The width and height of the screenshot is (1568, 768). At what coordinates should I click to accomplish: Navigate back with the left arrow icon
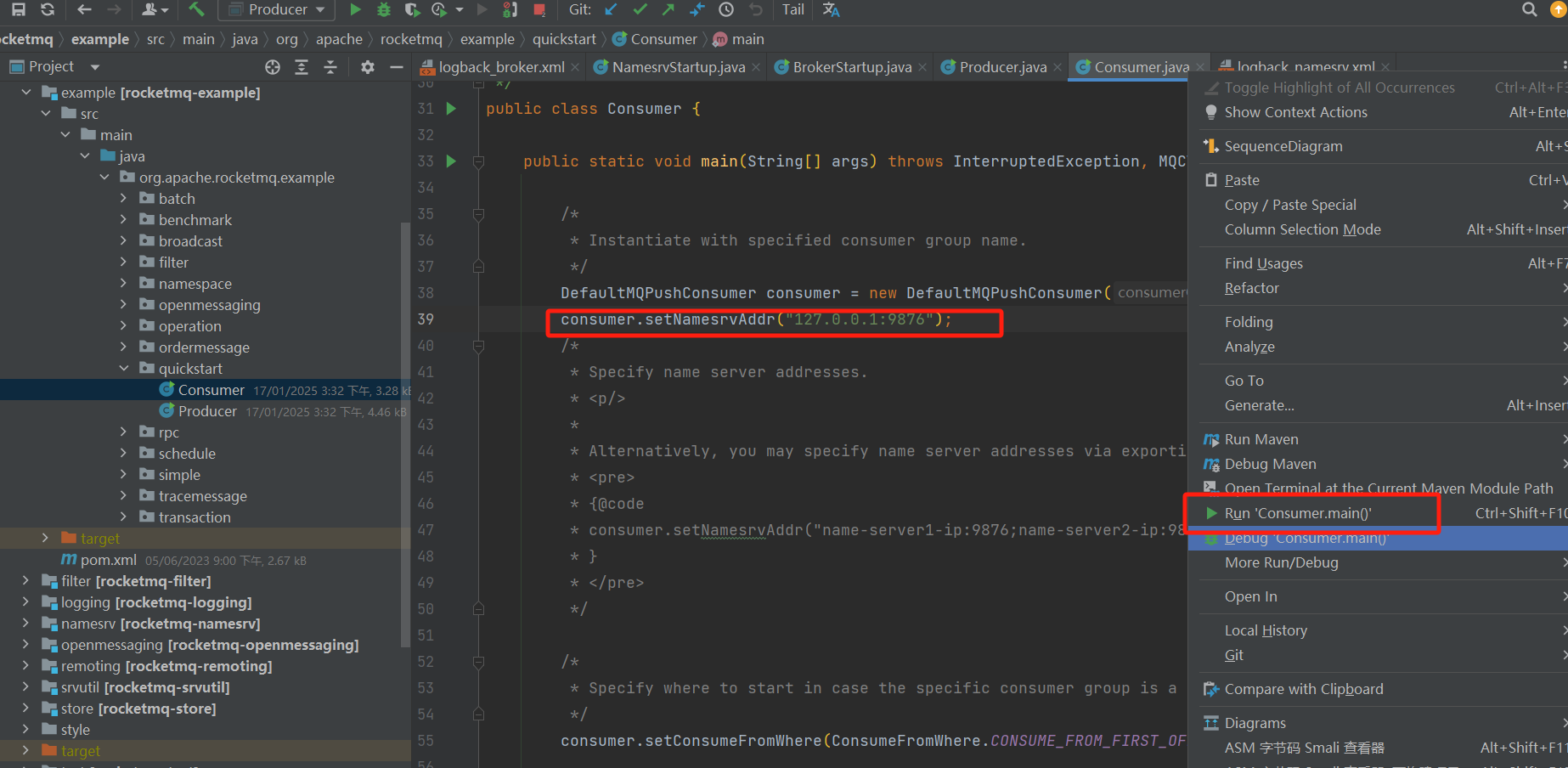tap(84, 9)
